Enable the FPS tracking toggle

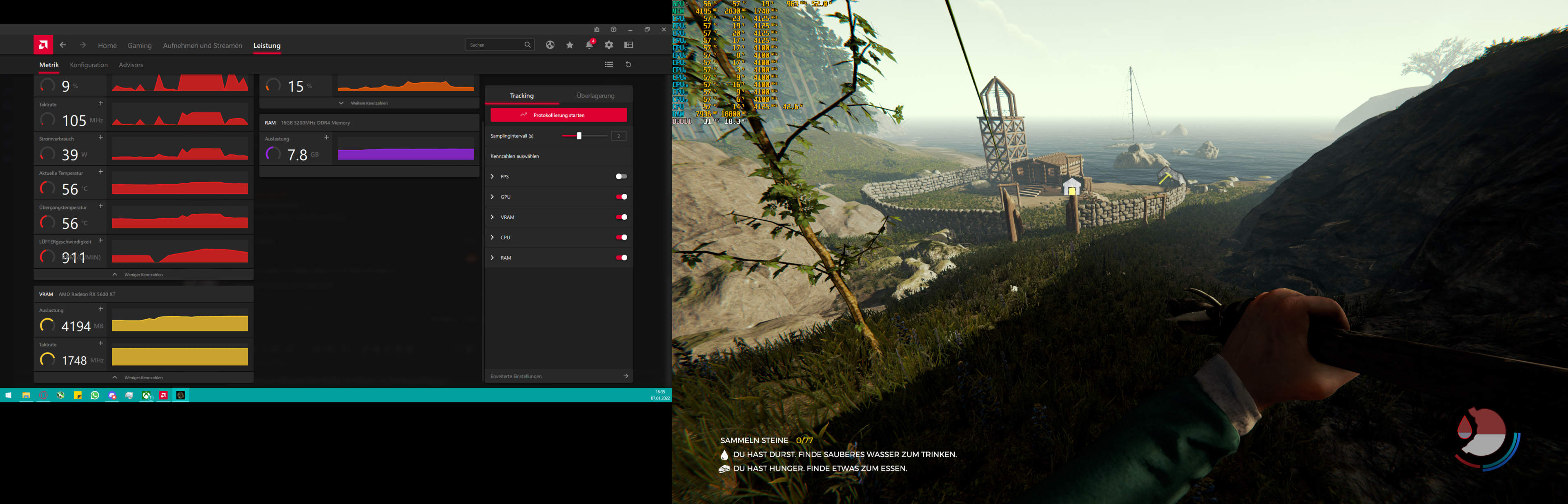(621, 177)
